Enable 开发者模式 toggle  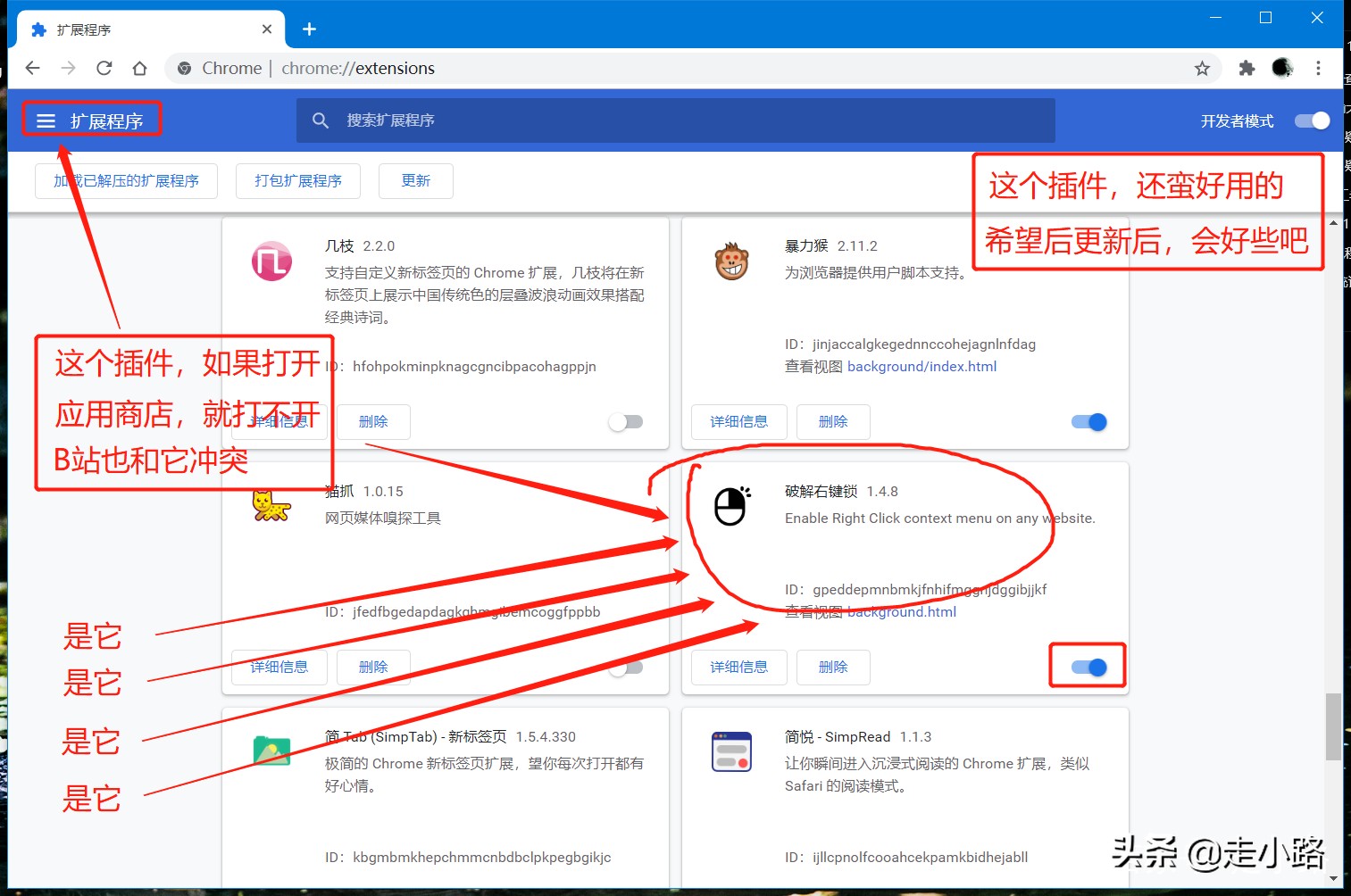click(1310, 120)
